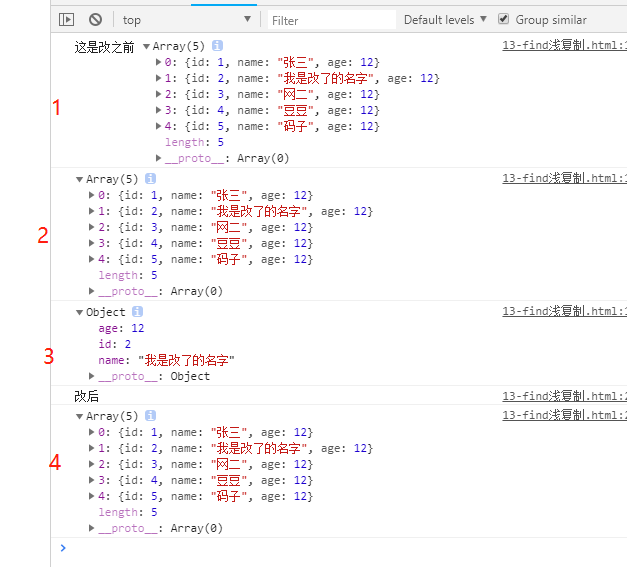The width and height of the screenshot is (627, 567).
Task: Expand item 4 码子 in last array
Action: (x=92, y=496)
